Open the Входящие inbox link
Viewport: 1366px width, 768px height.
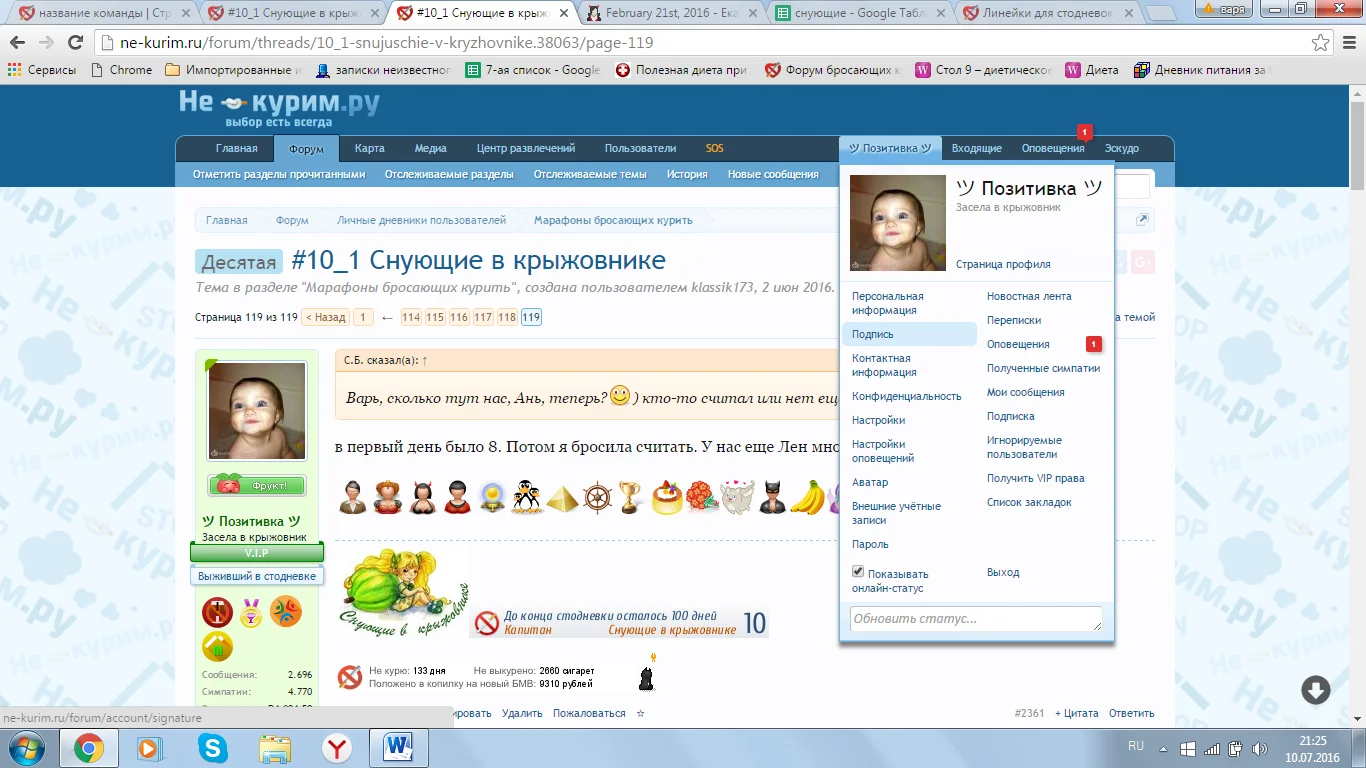(976, 148)
